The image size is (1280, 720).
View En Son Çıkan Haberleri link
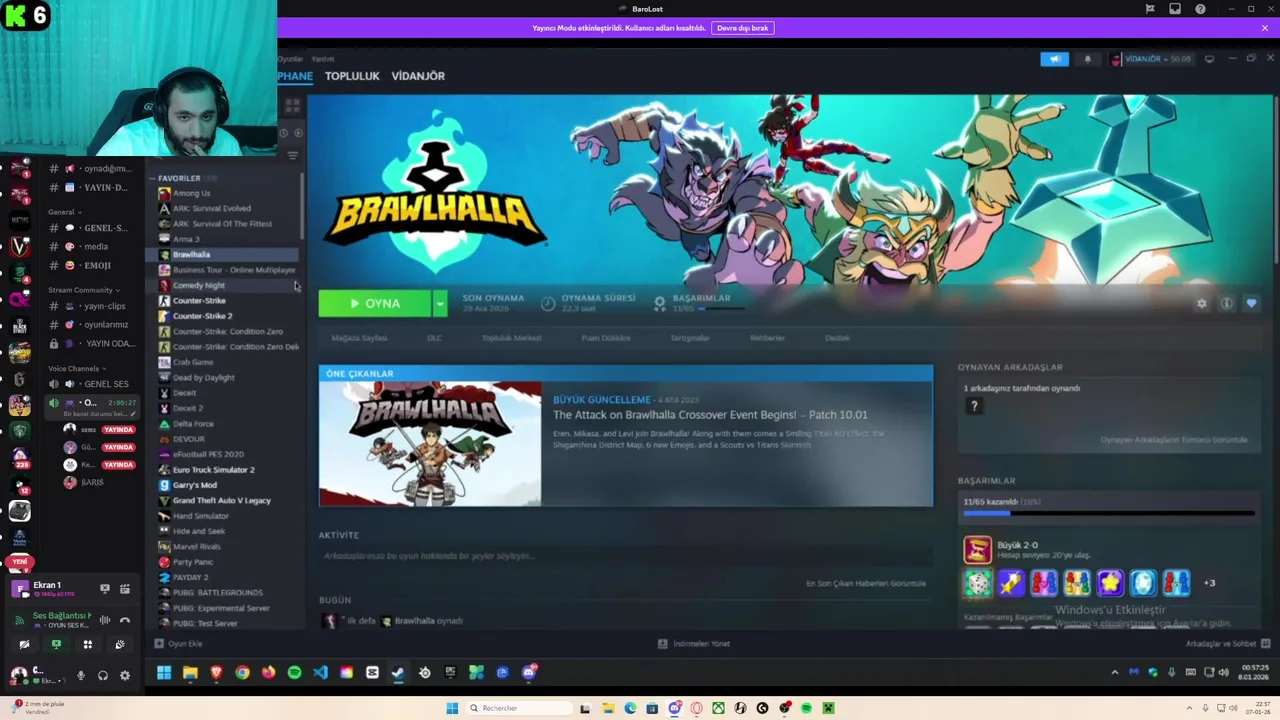866,584
